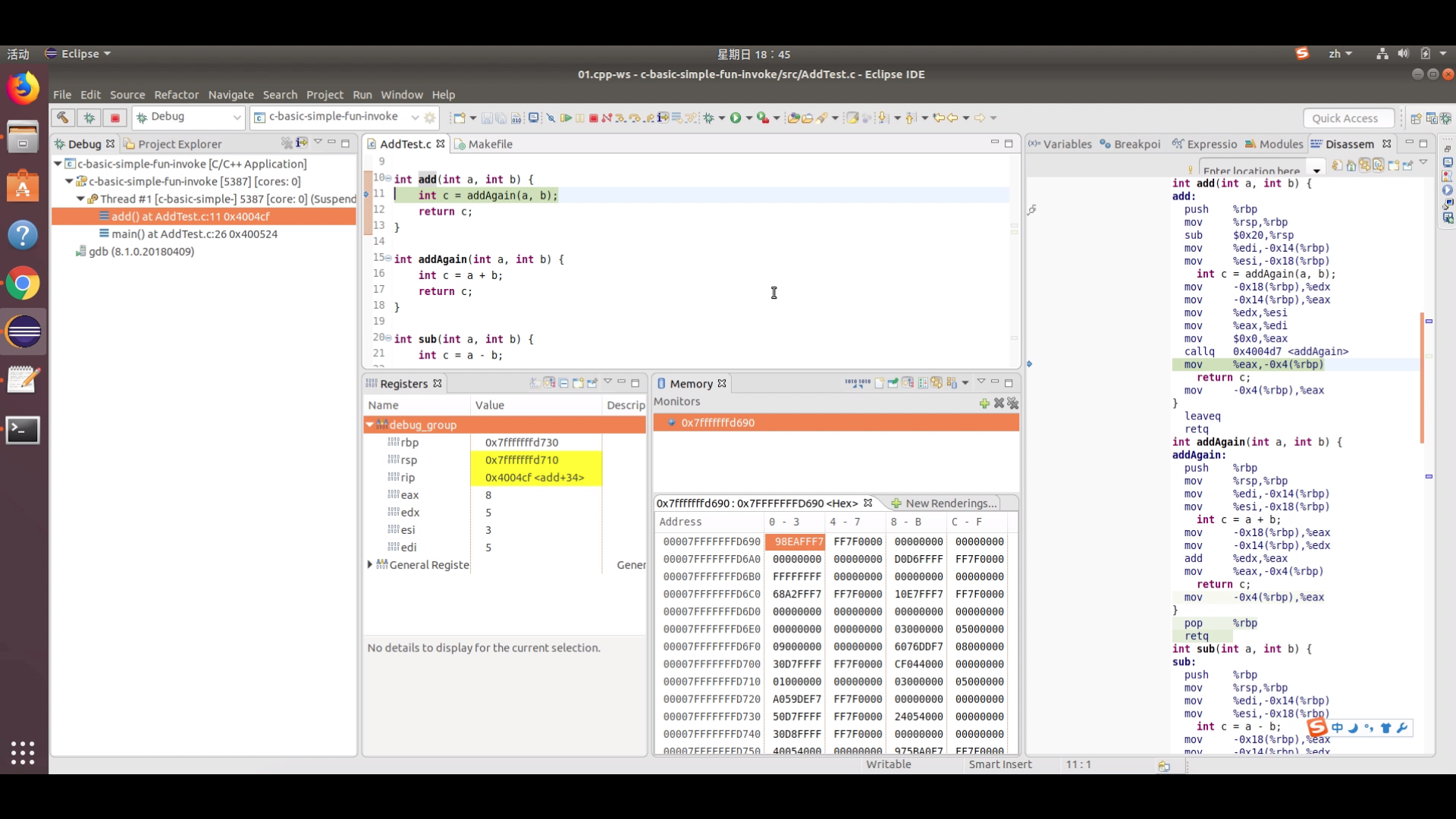1456x819 pixels.
Task: Click the Disconnect debug icon
Action: [x=607, y=118]
